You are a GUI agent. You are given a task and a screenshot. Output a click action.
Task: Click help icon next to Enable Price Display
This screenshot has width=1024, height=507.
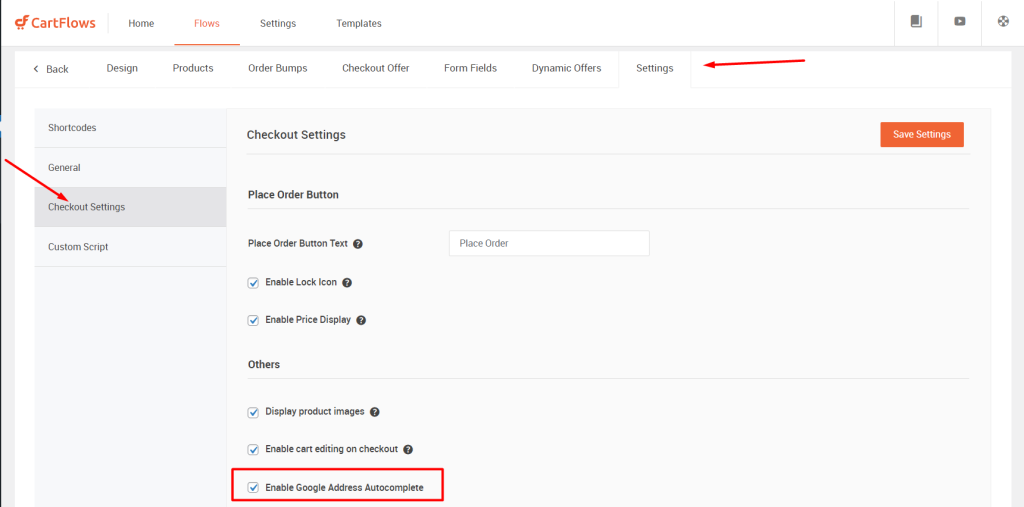[x=361, y=321]
